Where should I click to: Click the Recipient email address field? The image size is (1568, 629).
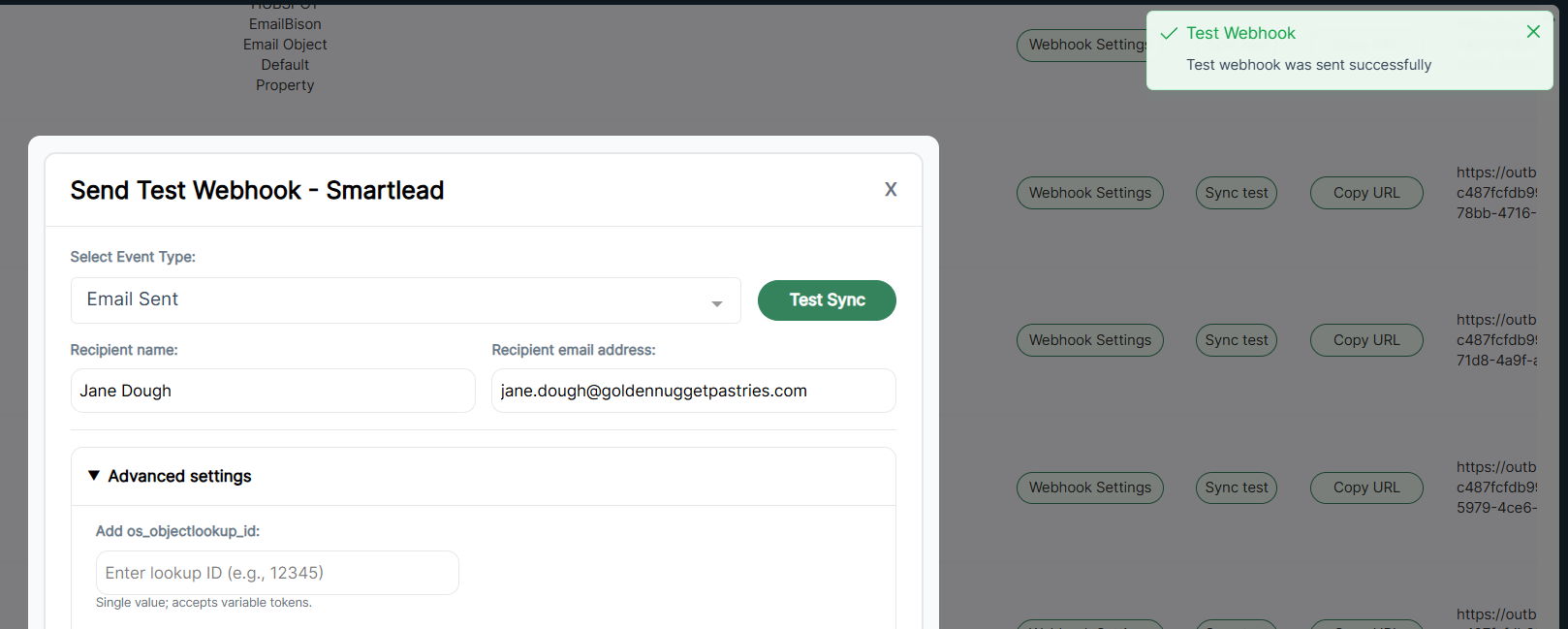tap(693, 391)
